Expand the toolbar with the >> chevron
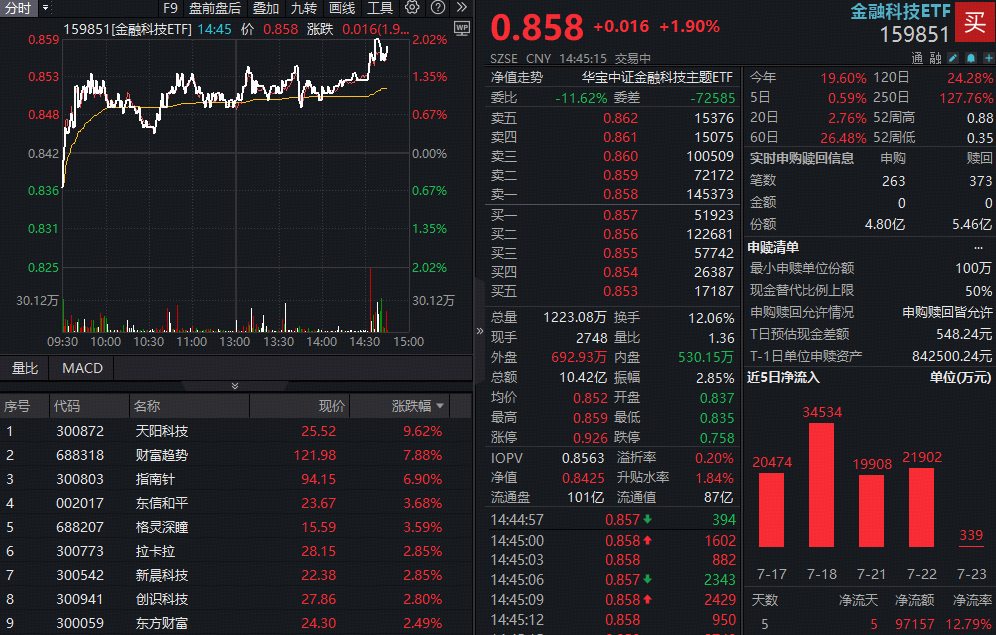Screen dimensions: 996x635 pos(462,8)
